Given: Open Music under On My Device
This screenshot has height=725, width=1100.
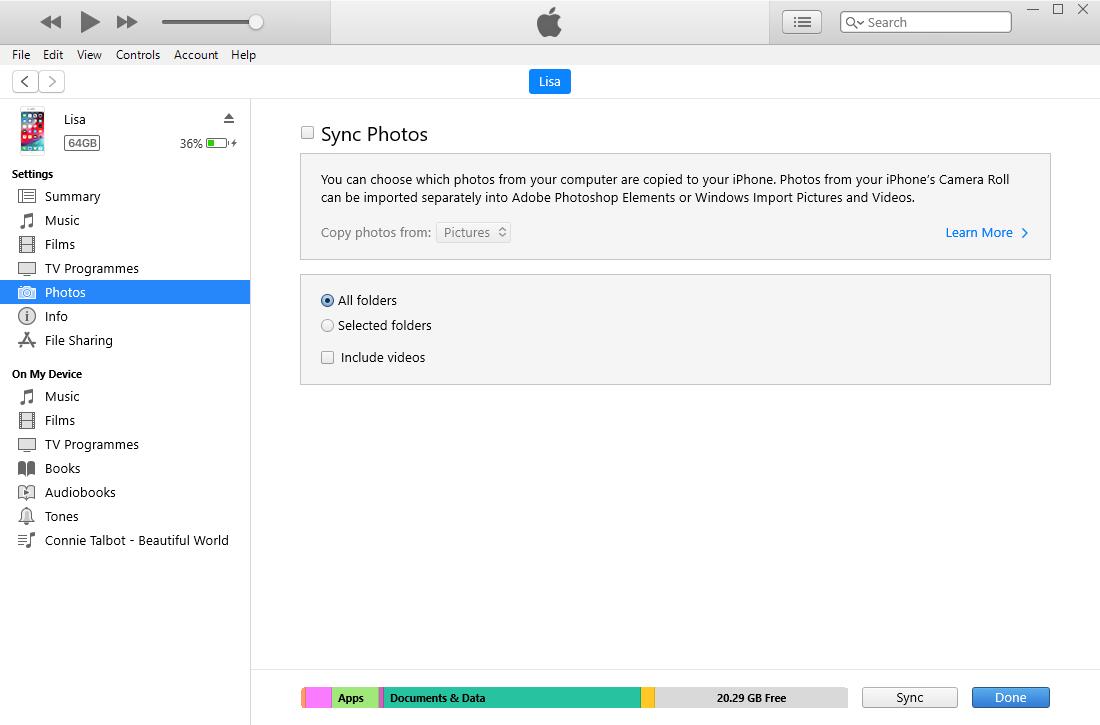Looking at the screenshot, I should click(x=125, y=397).
